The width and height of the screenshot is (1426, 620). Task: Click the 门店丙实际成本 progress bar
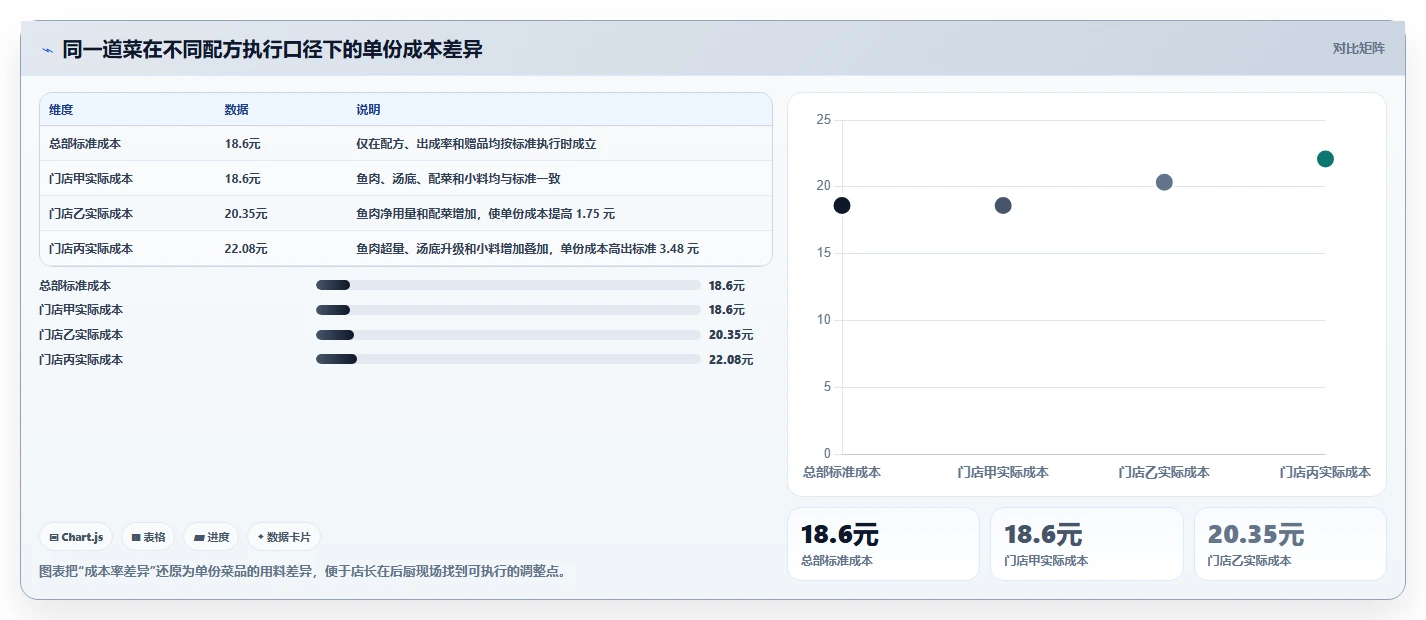(508, 359)
